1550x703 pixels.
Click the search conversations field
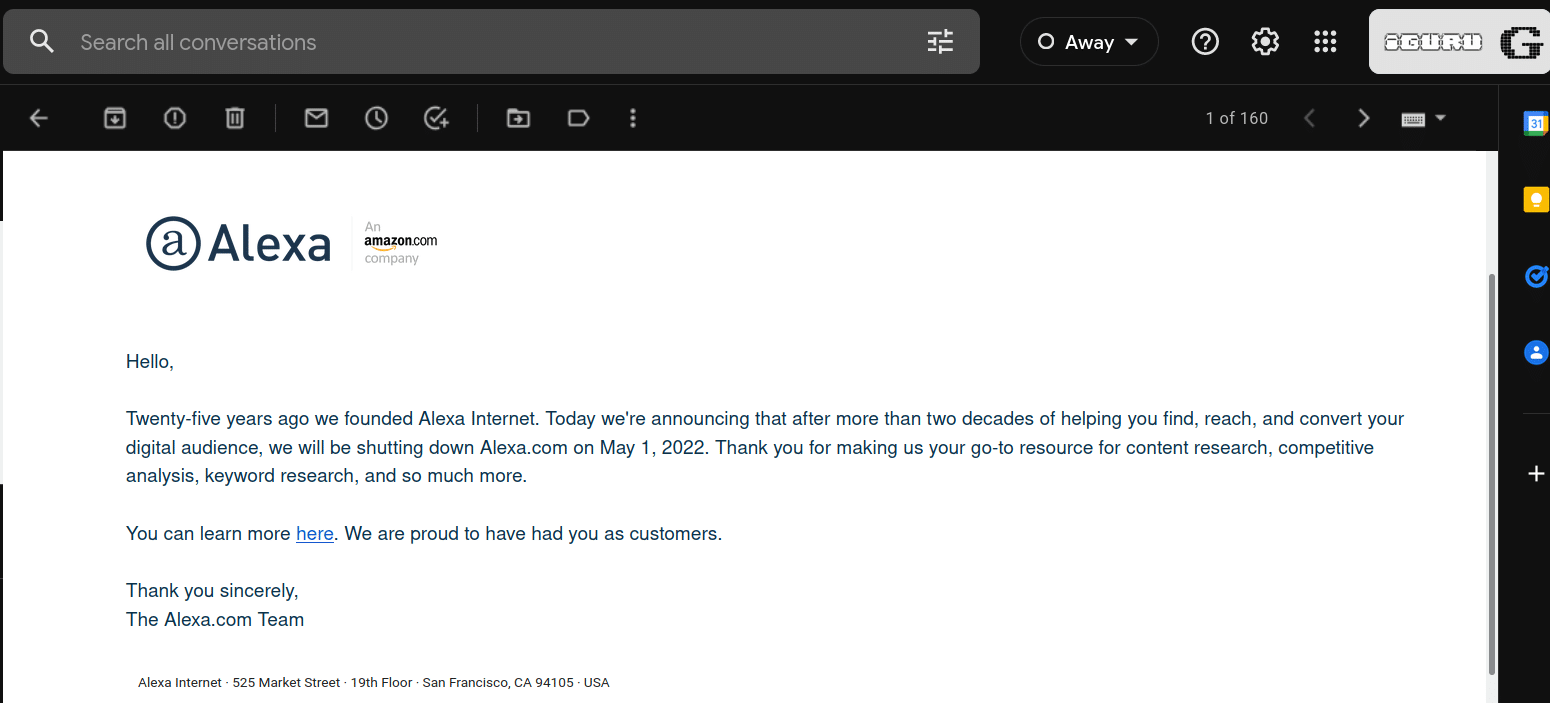tap(400, 41)
